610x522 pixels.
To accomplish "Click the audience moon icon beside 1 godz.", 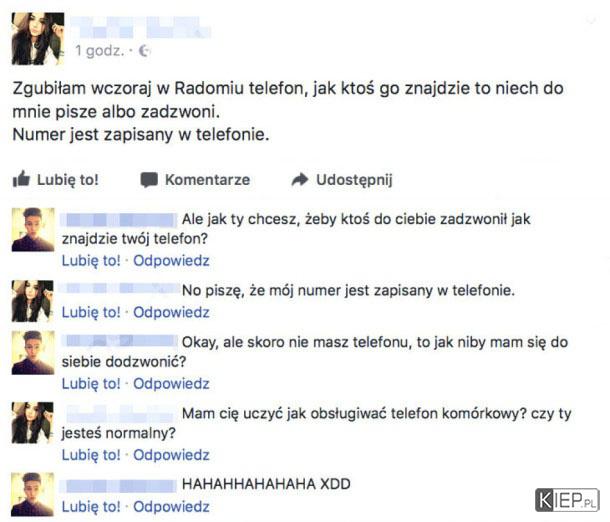I will click(x=144, y=51).
